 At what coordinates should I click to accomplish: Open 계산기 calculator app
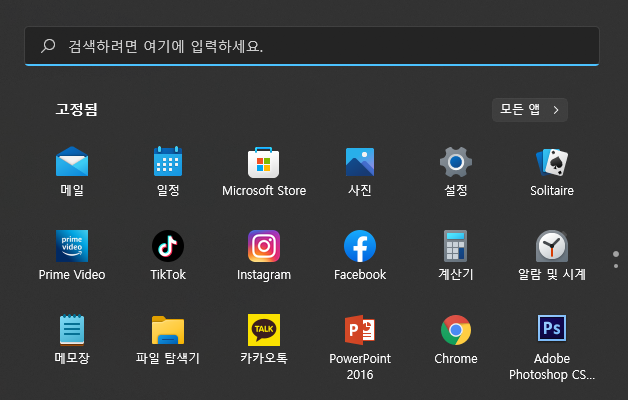[456, 255]
